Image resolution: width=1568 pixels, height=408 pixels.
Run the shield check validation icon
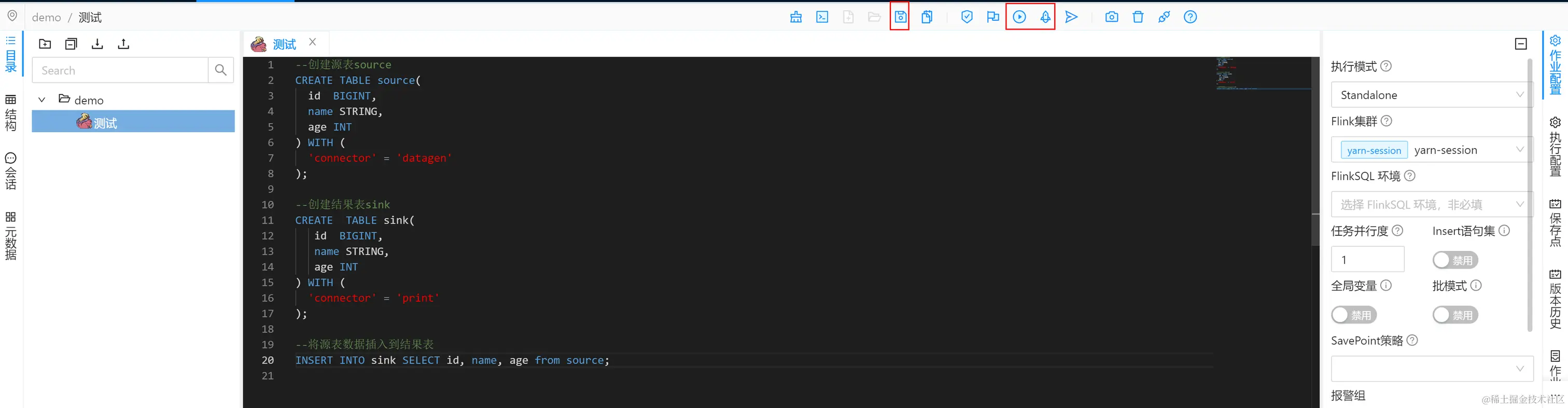click(x=967, y=17)
